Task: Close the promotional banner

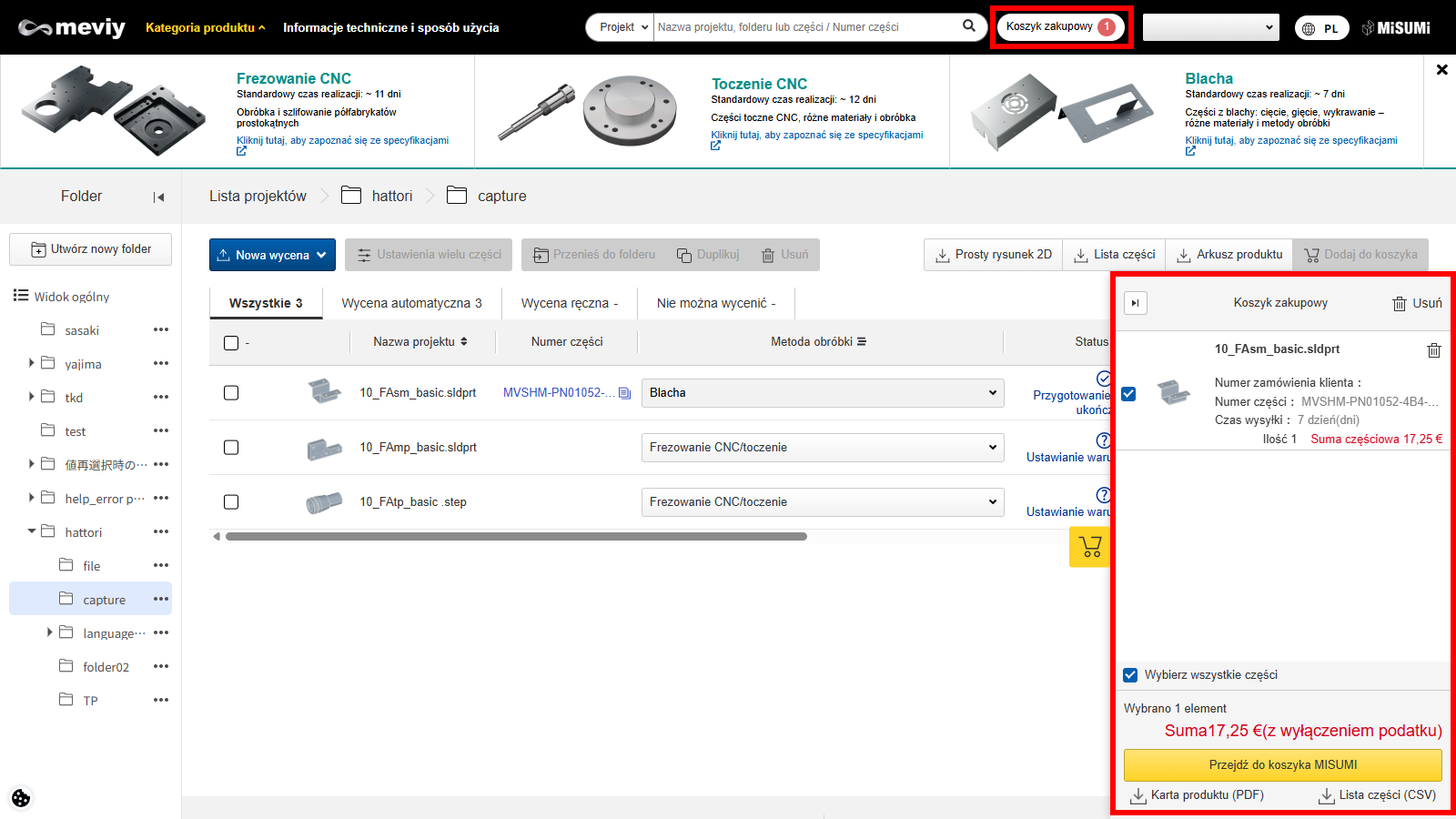Action: click(1441, 69)
